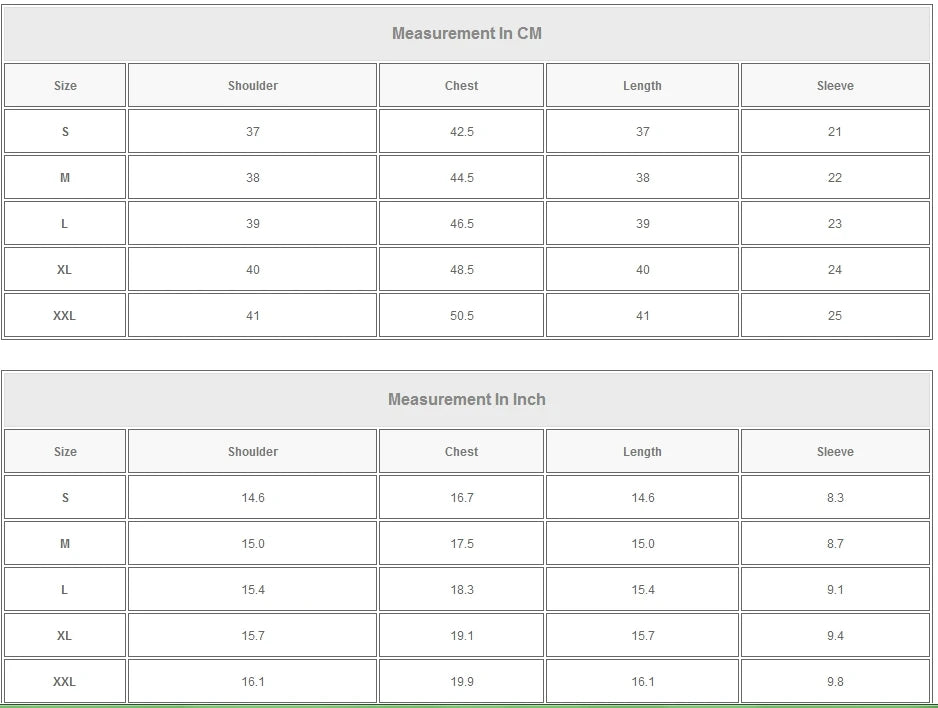Select the chest value 18.3 for size L
Viewport: 938px width, 708px height.
click(x=462, y=590)
